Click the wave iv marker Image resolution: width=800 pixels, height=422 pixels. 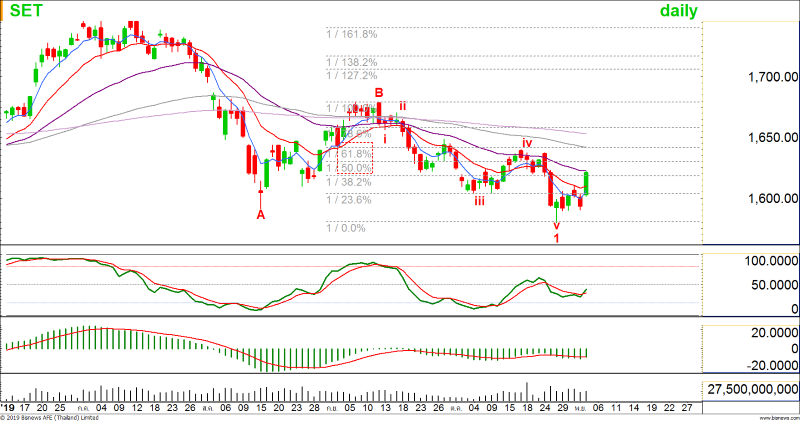[x=525, y=144]
